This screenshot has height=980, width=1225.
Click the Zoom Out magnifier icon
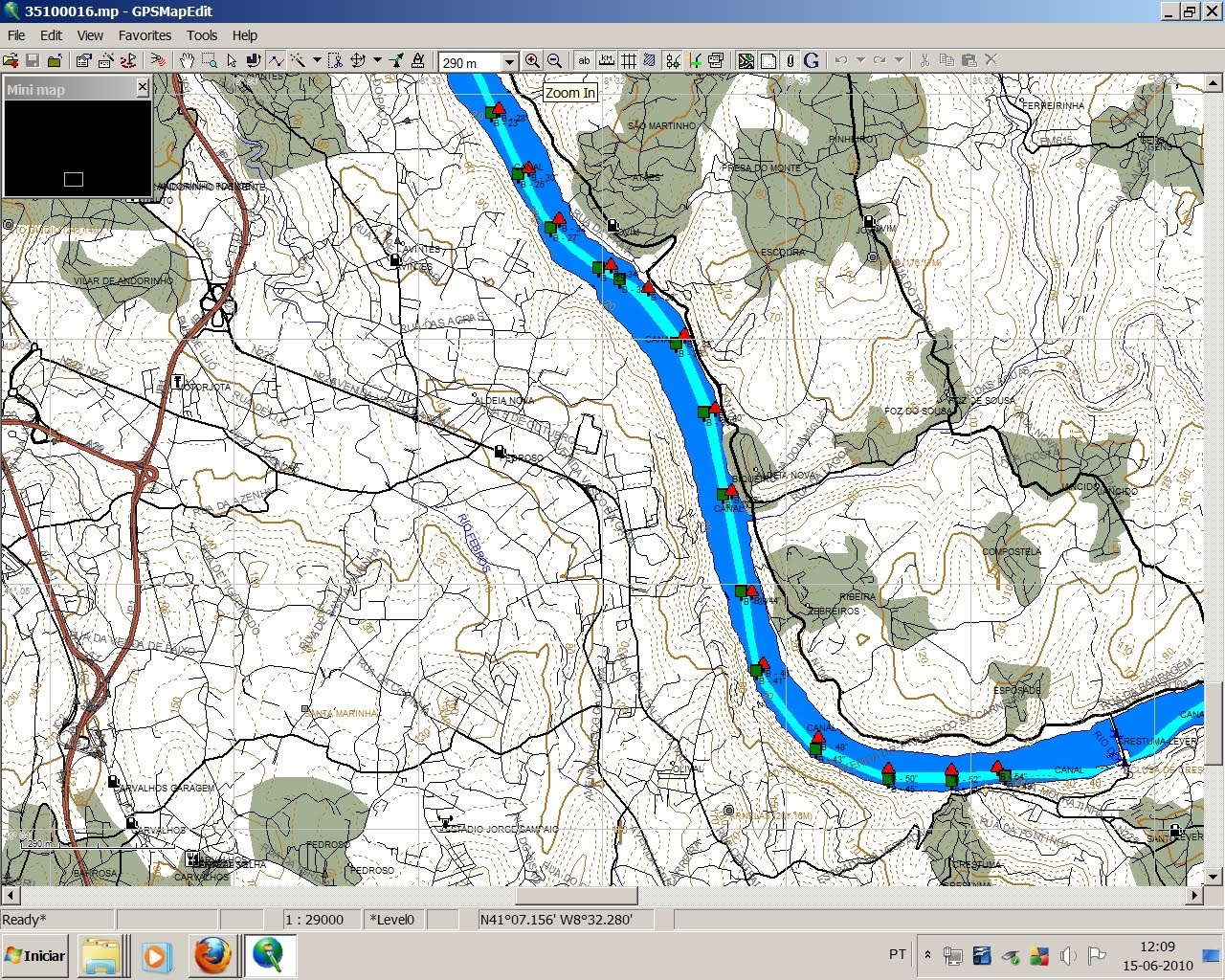coord(556,60)
